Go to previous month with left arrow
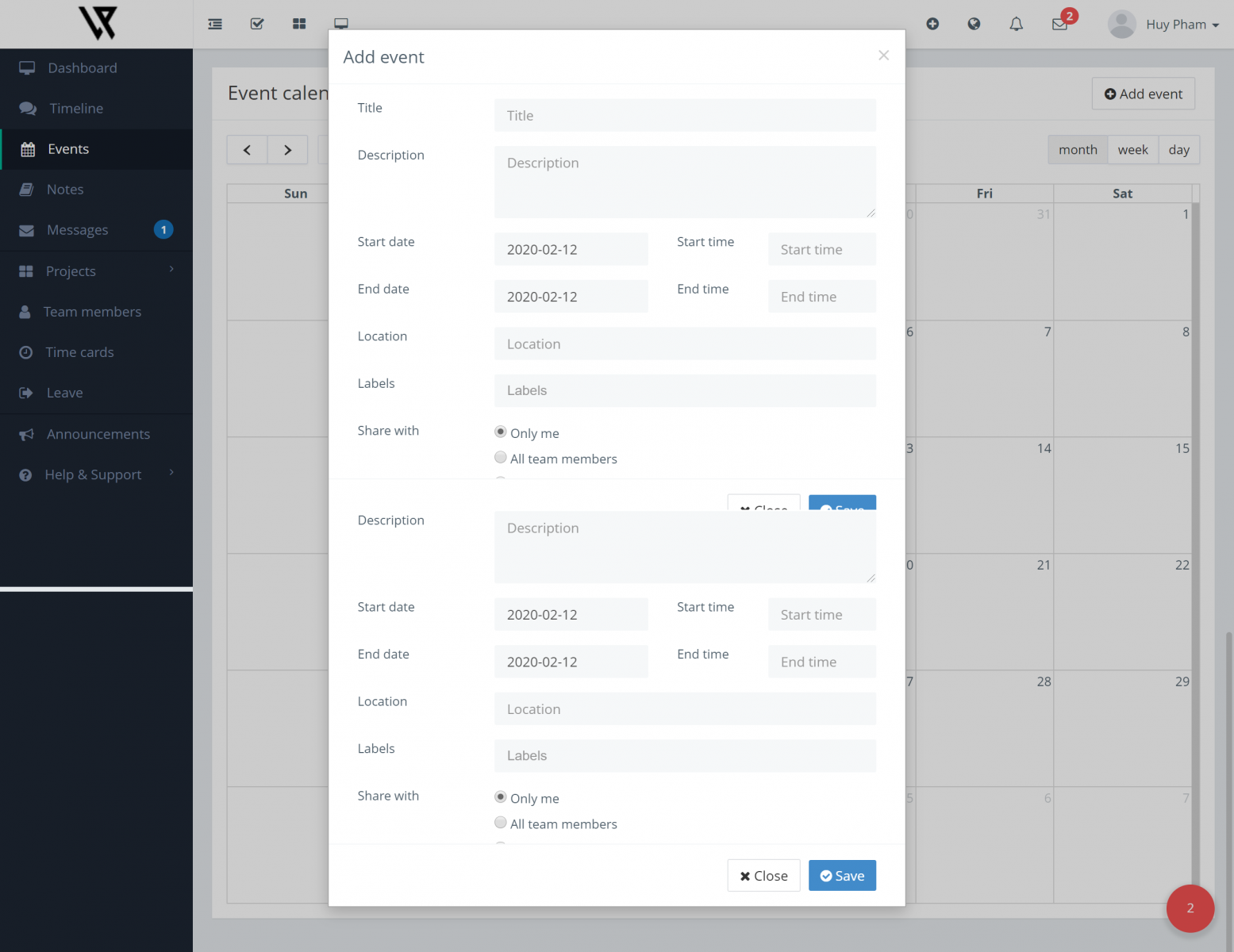This screenshot has width=1234, height=952. pyautogui.click(x=247, y=150)
